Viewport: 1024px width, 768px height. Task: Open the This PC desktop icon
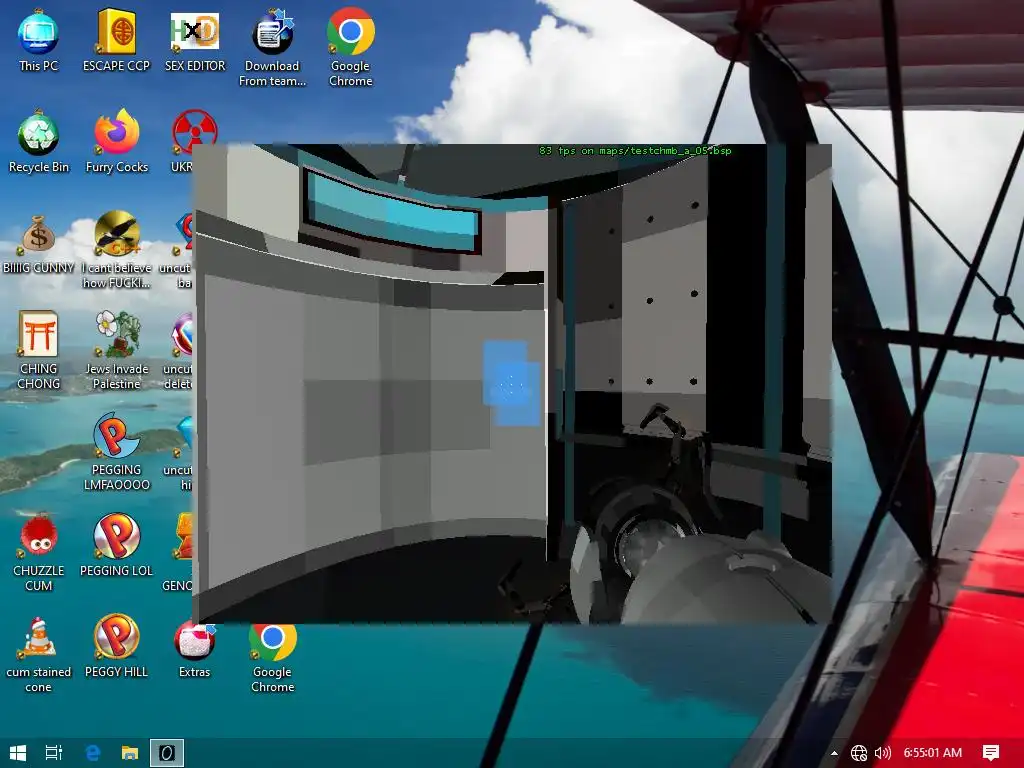coord(38,40)
